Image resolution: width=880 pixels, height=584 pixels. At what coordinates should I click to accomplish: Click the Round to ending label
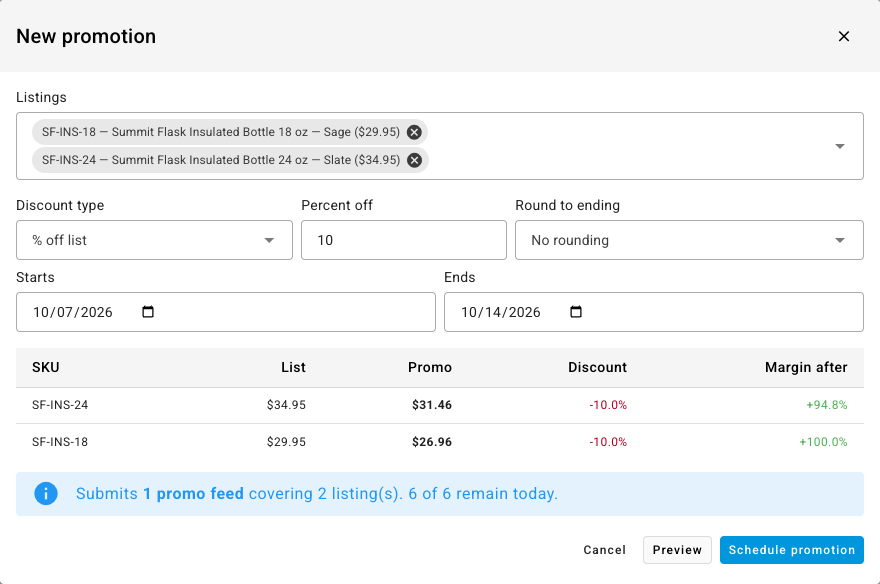[567, 205]
